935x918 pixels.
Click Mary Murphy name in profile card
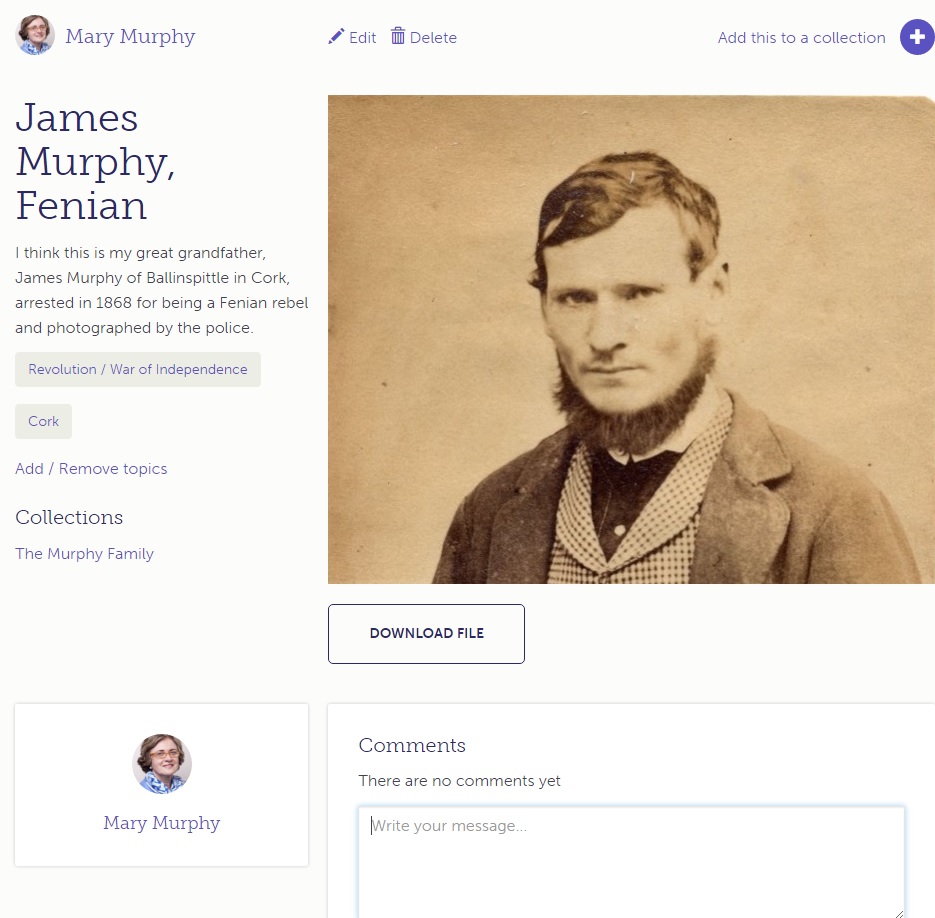pyautogui.click(x=162, y=823)
